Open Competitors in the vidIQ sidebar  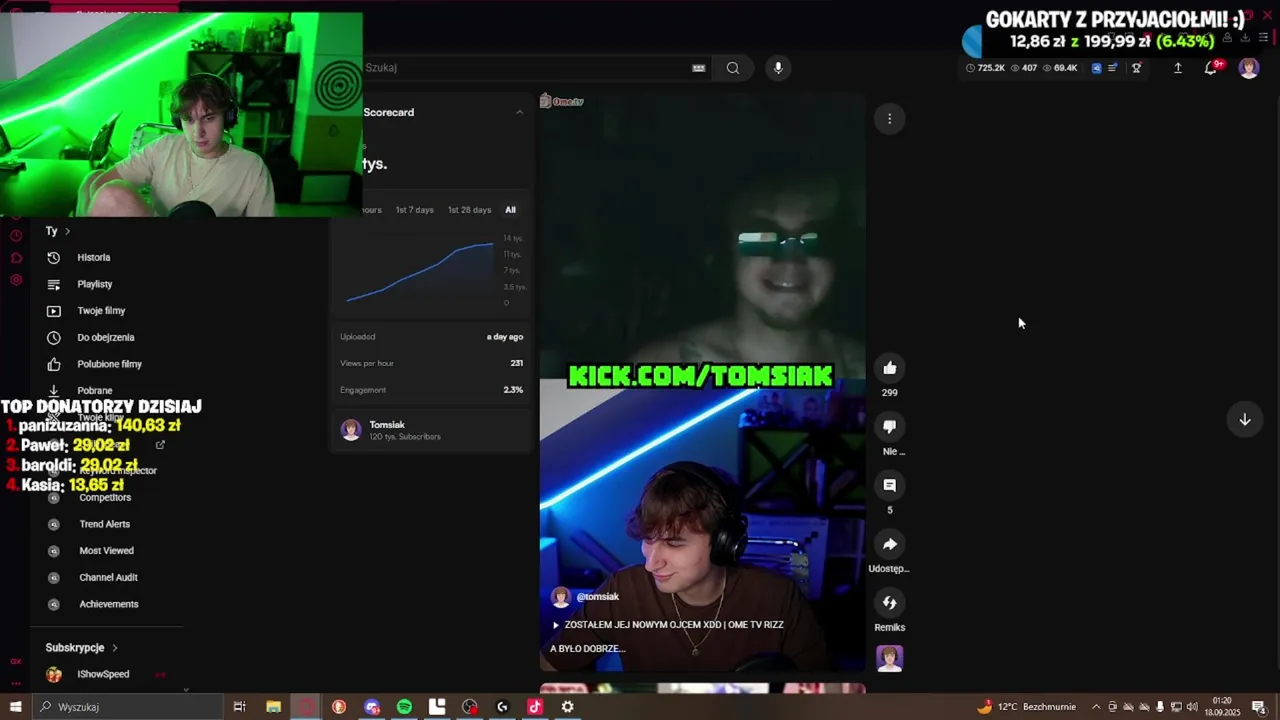104,498
